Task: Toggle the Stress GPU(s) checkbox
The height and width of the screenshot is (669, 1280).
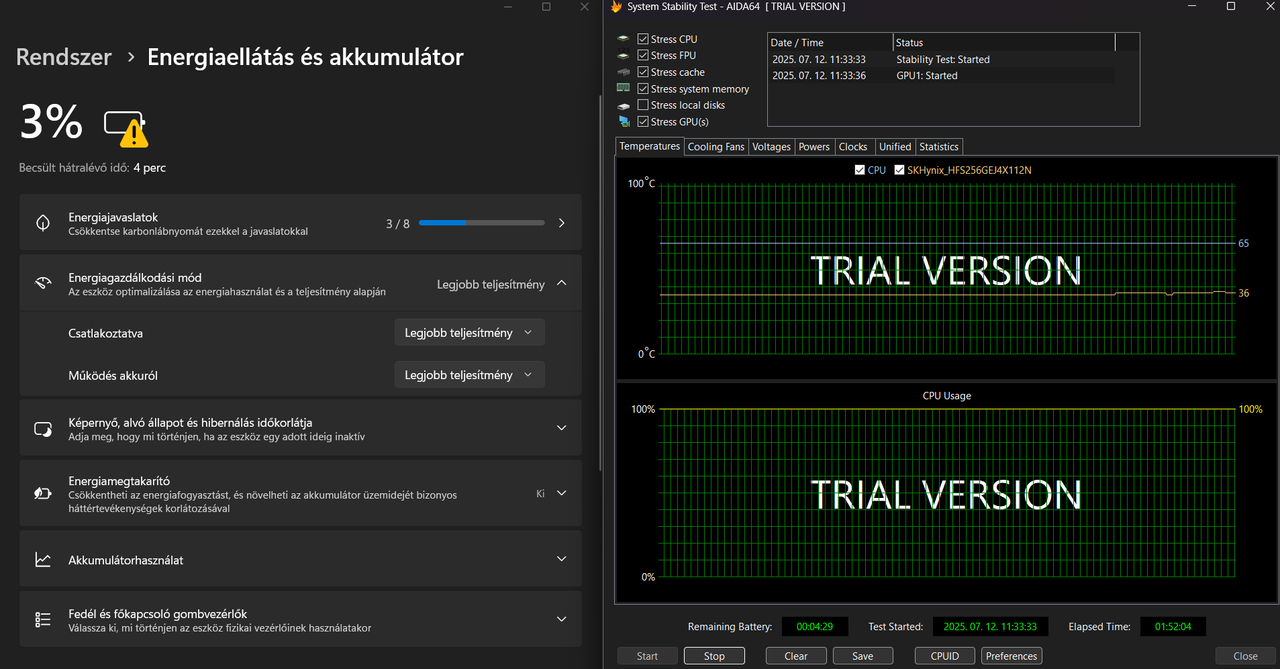Action: [x=643, y=121]
